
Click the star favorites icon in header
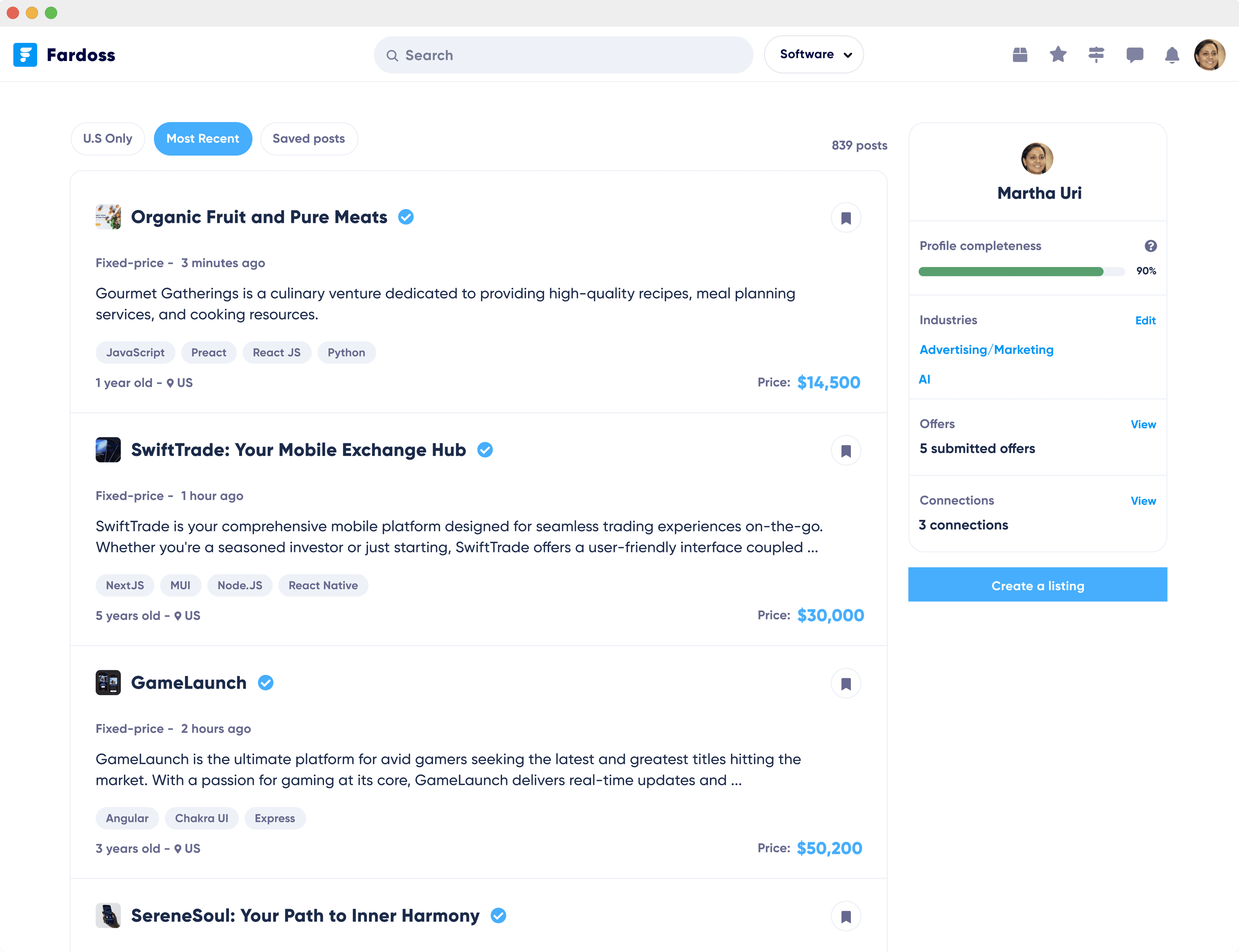(1058, 55)
